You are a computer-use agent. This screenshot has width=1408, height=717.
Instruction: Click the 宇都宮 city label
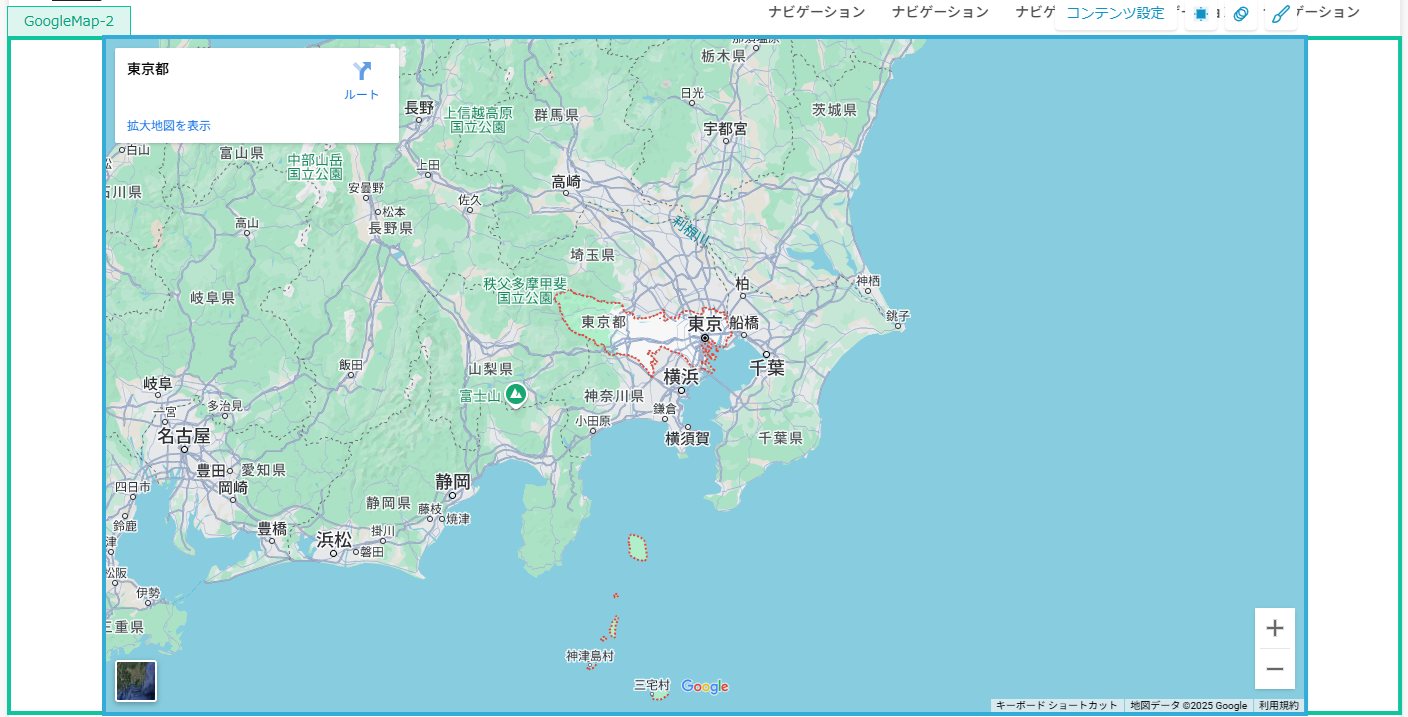click(726, 129)
